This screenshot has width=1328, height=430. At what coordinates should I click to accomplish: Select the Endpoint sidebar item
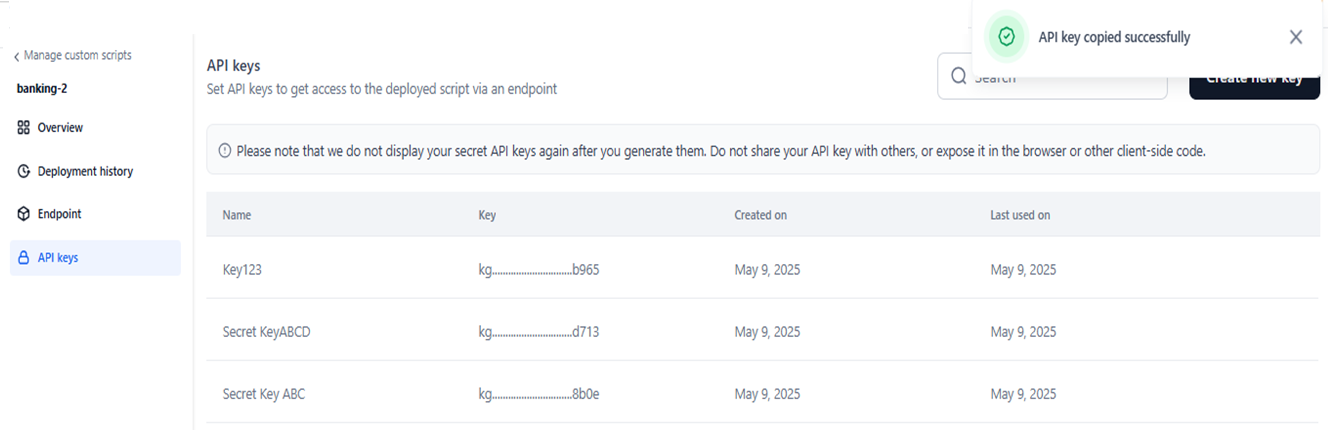coord(59,214)
